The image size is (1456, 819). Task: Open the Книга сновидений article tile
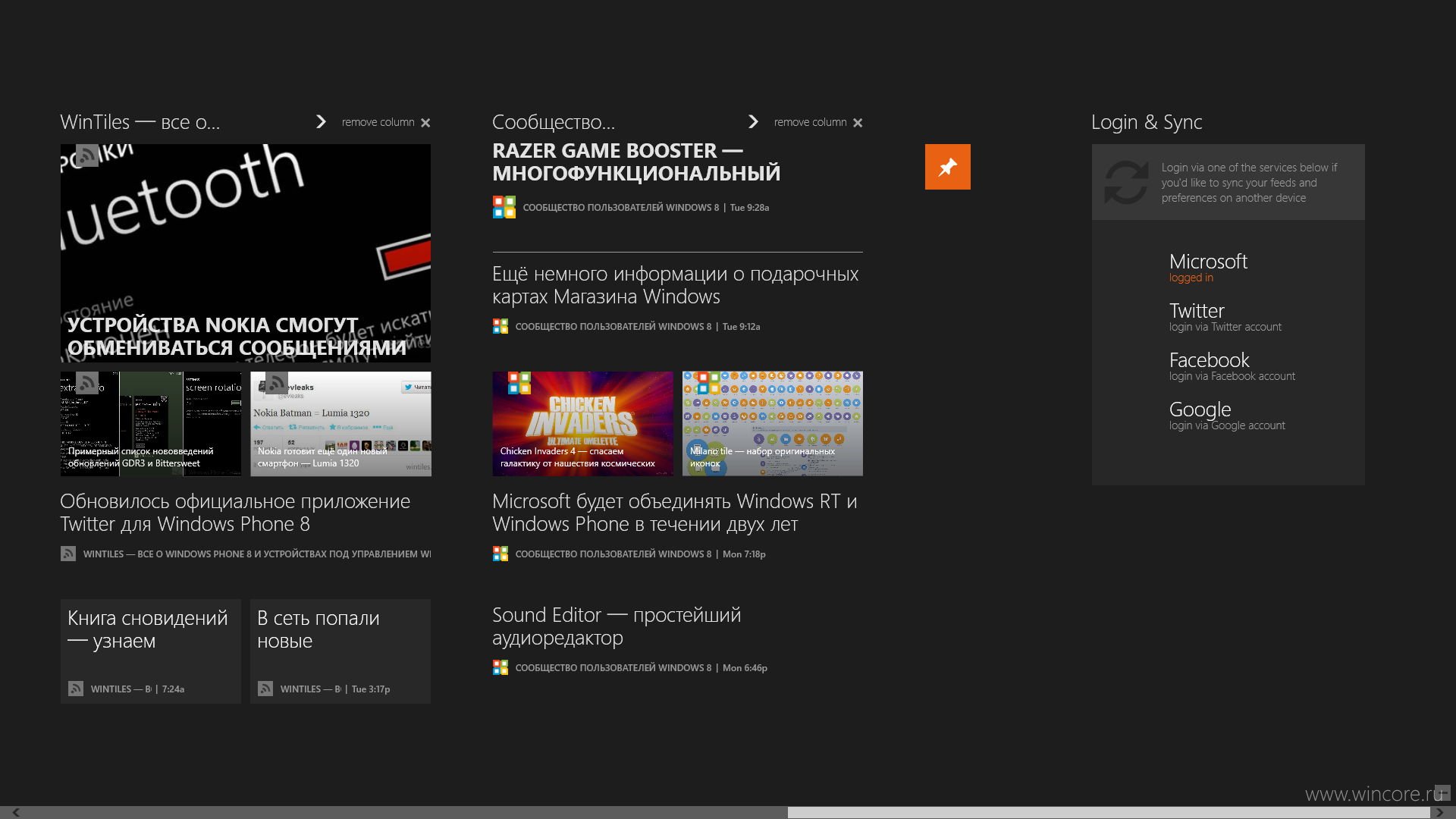pos(151,651)
